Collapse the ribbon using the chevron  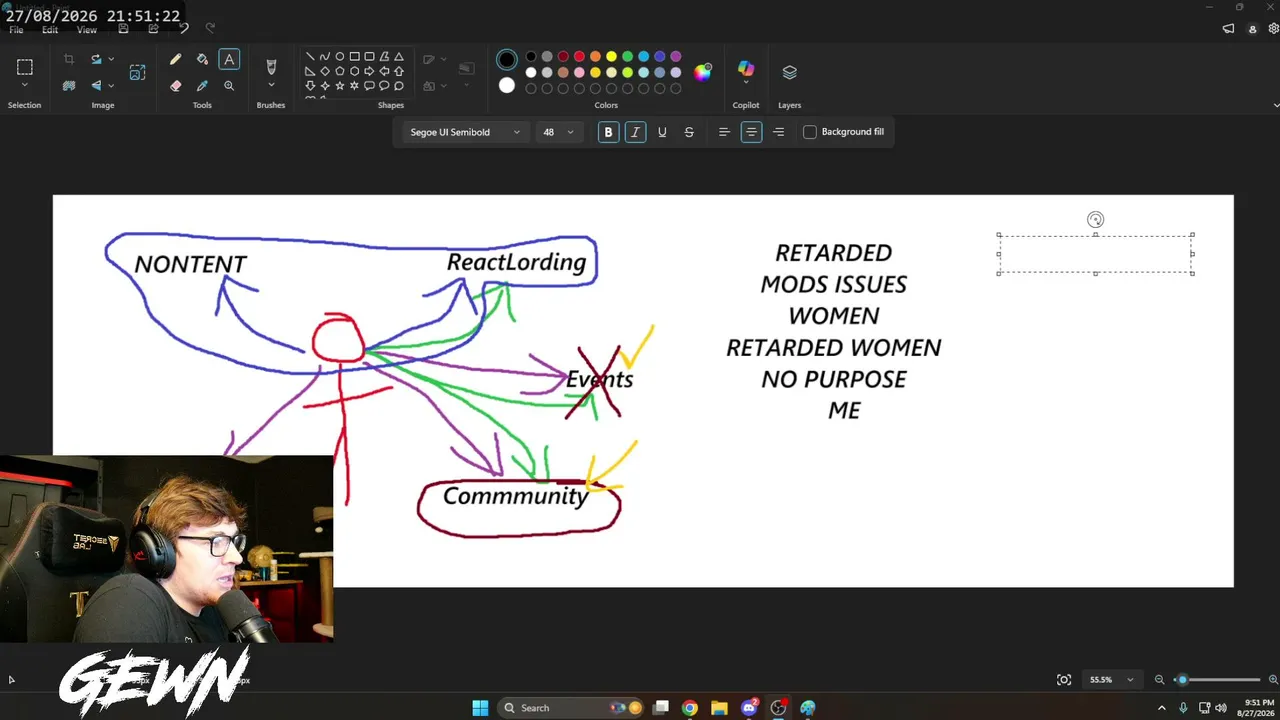coord(1276,105)
